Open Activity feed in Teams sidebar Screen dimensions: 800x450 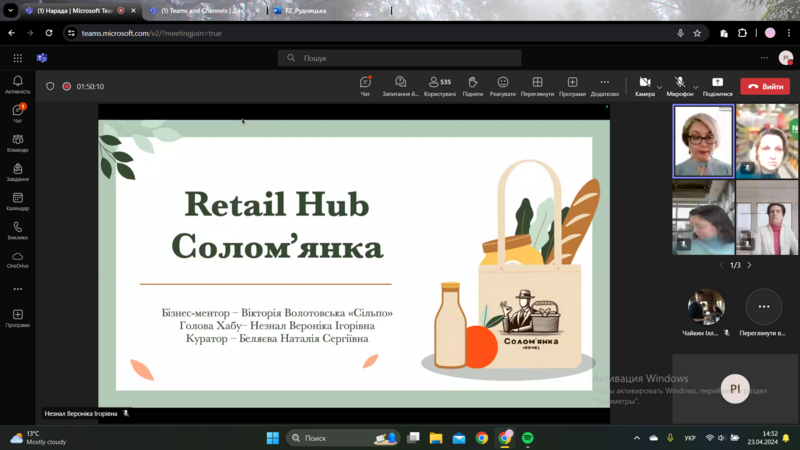17,85
